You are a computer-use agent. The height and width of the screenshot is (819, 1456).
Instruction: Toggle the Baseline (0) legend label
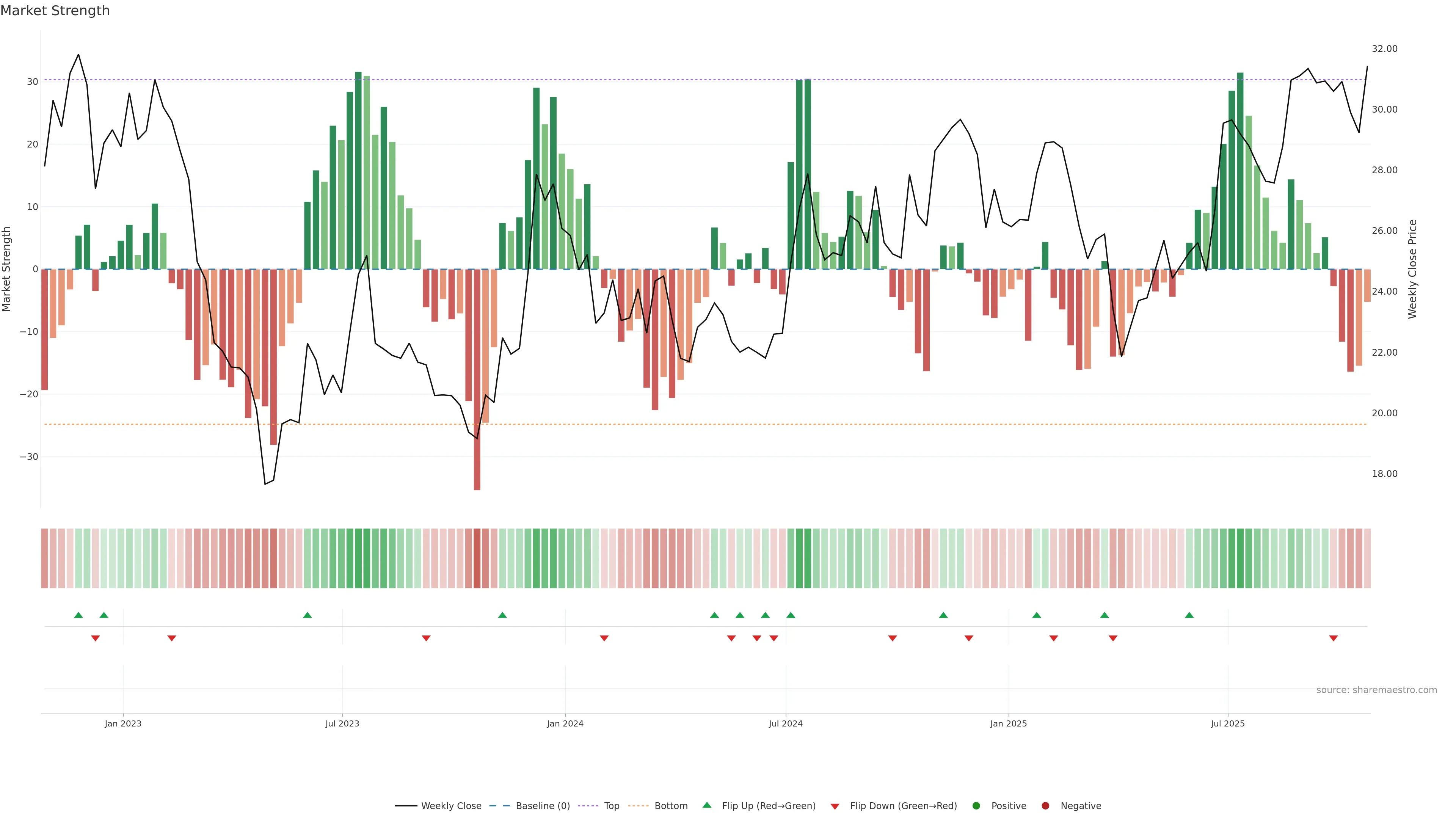pos(543,806)
